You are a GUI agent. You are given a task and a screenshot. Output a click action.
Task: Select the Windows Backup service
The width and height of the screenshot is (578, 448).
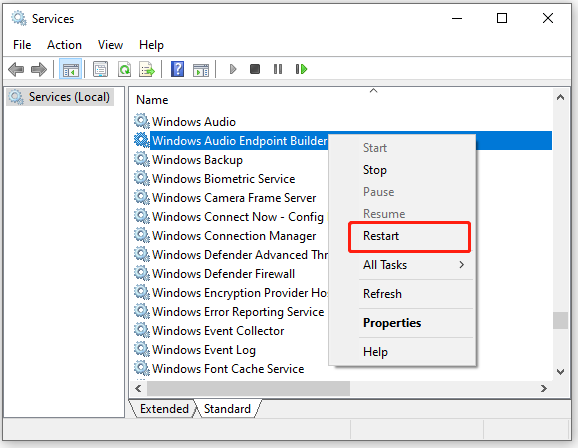click(197, 160)
